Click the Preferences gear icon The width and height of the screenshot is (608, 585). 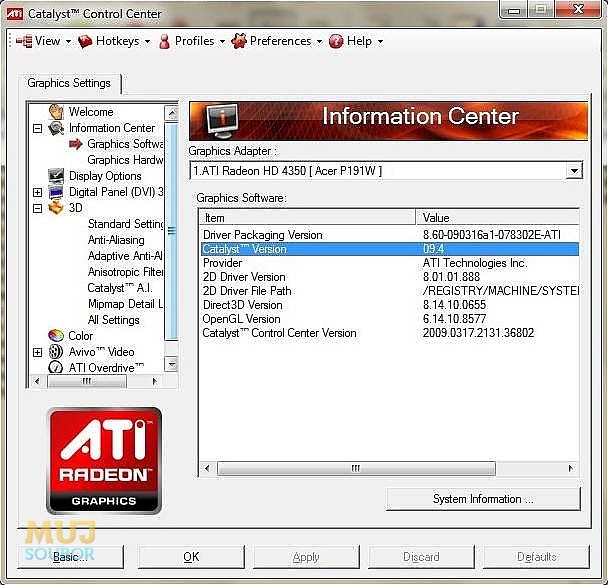click(239, 41)
